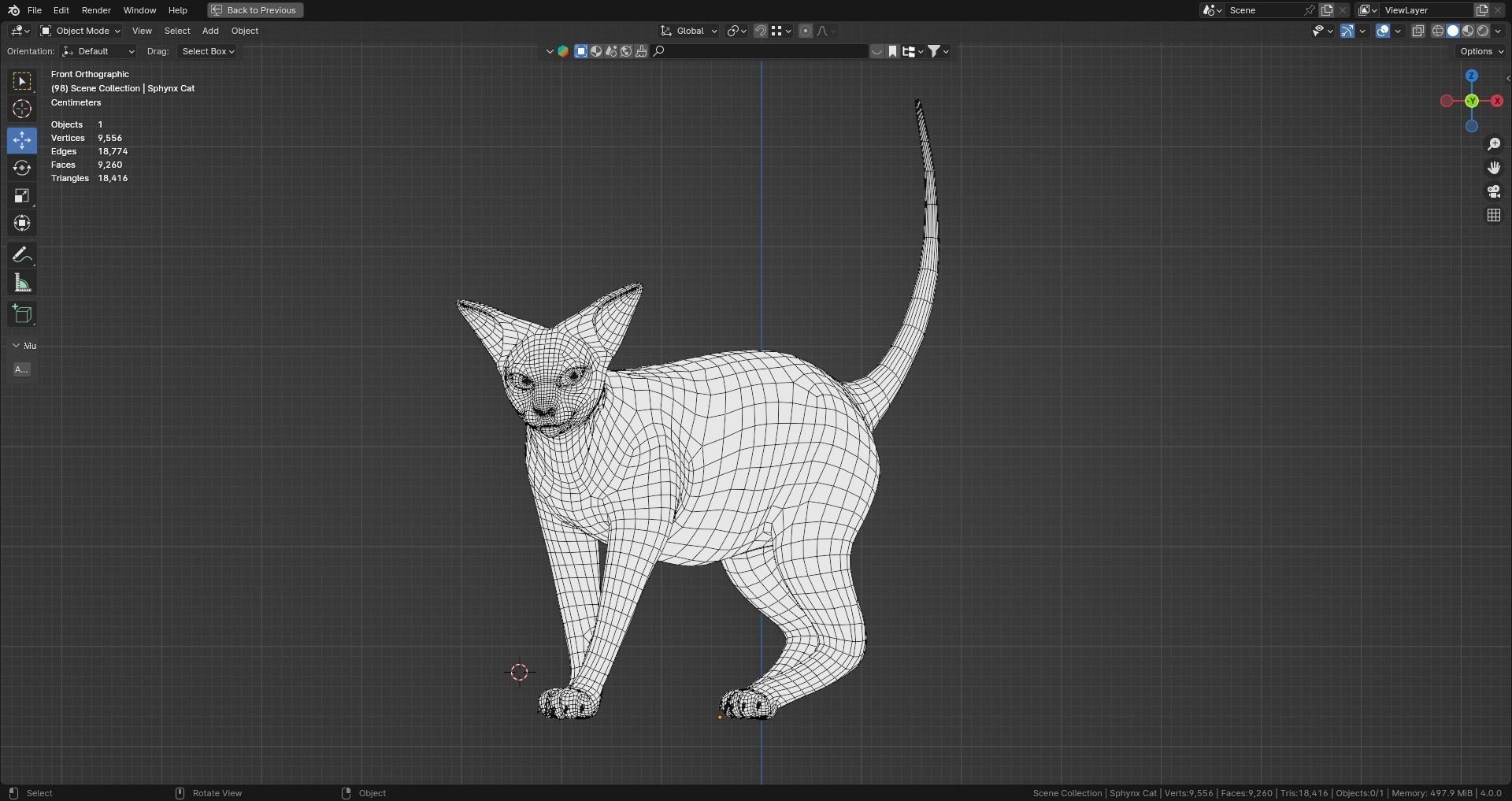
Task: Open the pivot point dropdown
Action: tap(736, 31)
